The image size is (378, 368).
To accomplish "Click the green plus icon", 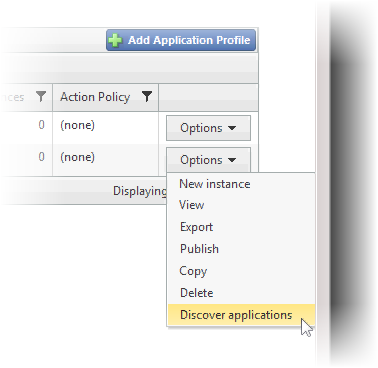I will click(115, 40).
